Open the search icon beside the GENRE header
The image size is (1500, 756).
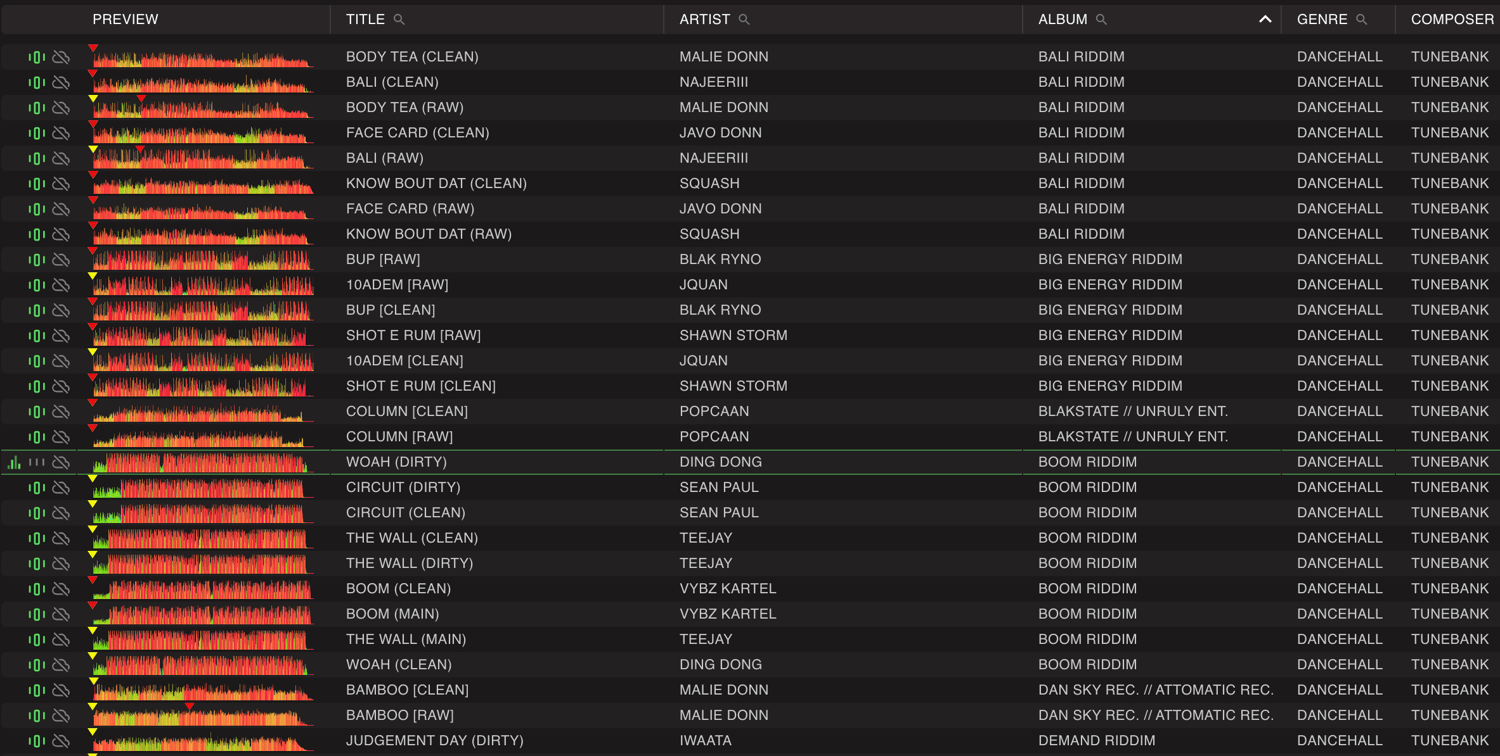(1361, 20)
